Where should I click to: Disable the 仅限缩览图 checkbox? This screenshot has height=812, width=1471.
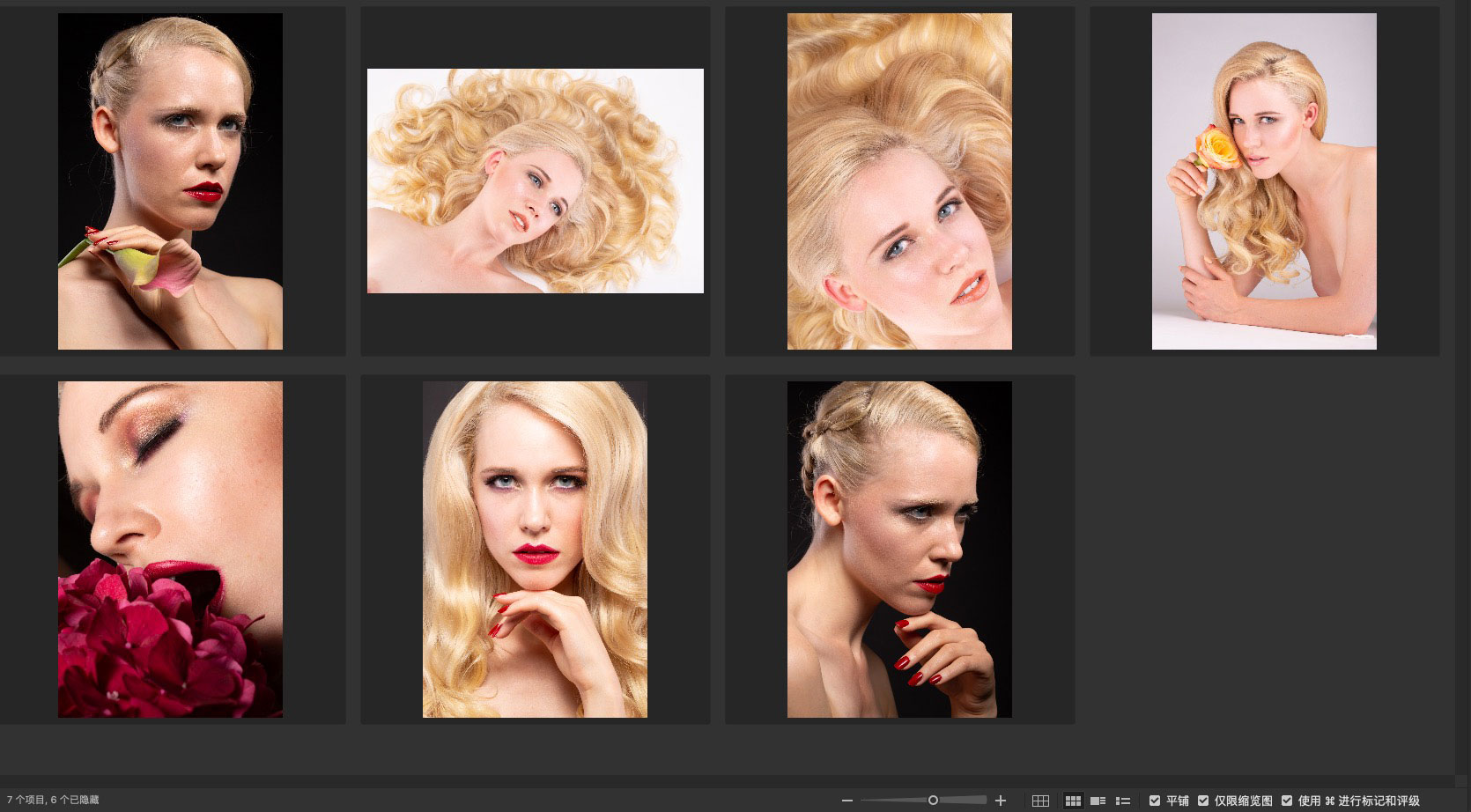click(x=1203, y=801)
